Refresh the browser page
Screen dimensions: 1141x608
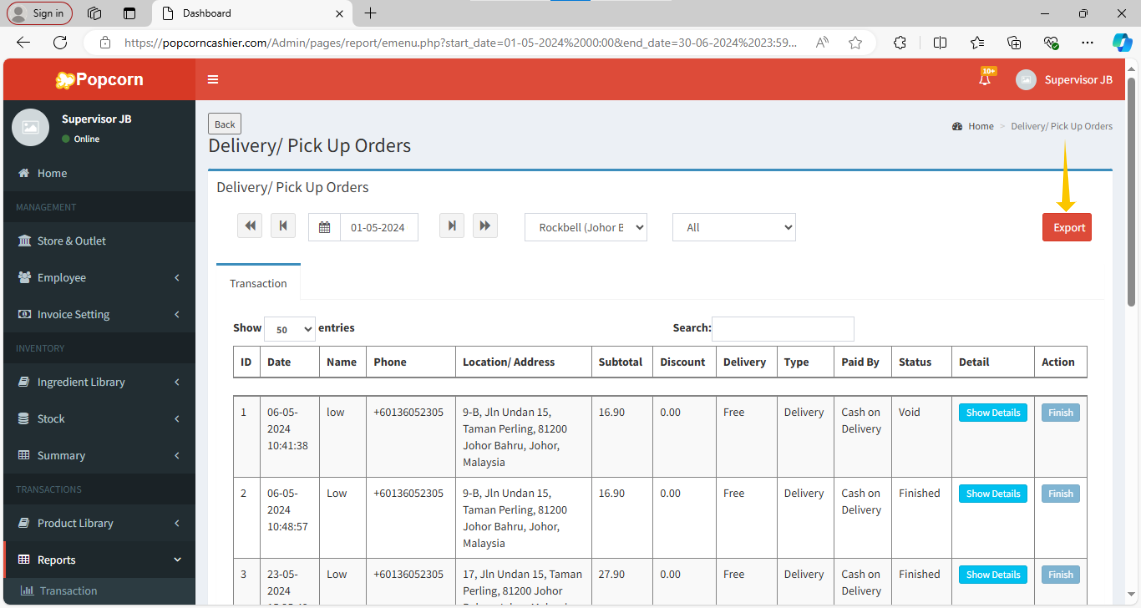pos(60,43)
